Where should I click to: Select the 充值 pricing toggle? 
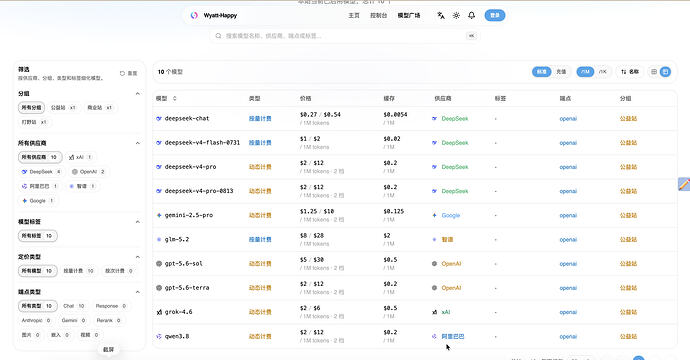point(561,72)
